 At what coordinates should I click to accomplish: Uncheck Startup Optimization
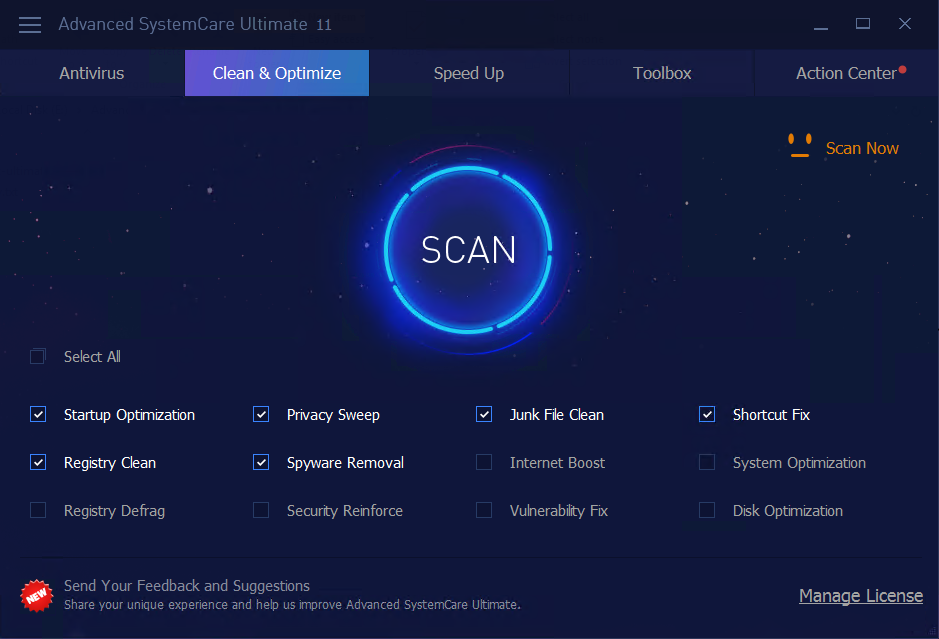[x=38, y=414]
